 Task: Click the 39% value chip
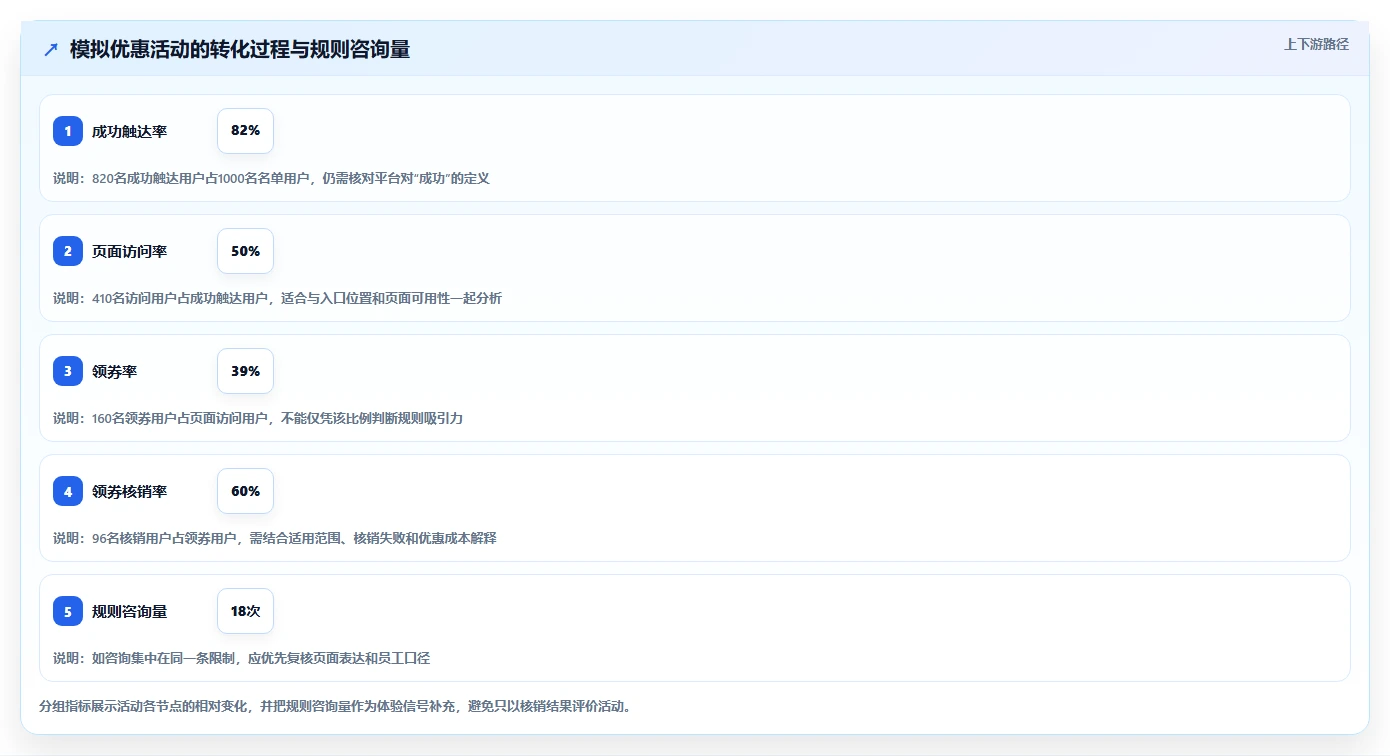(x=245, y=371)
